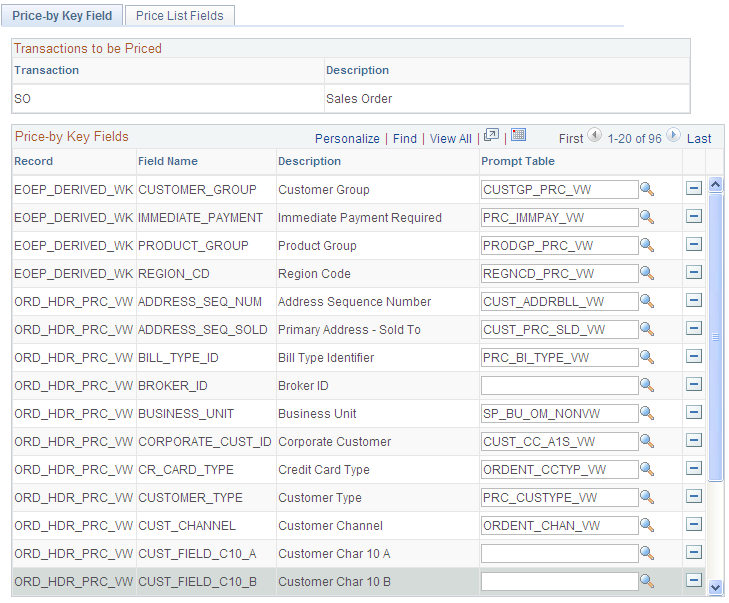Click the Find link
The width and height of the screenshot is (729, 603).
point(404,139)
